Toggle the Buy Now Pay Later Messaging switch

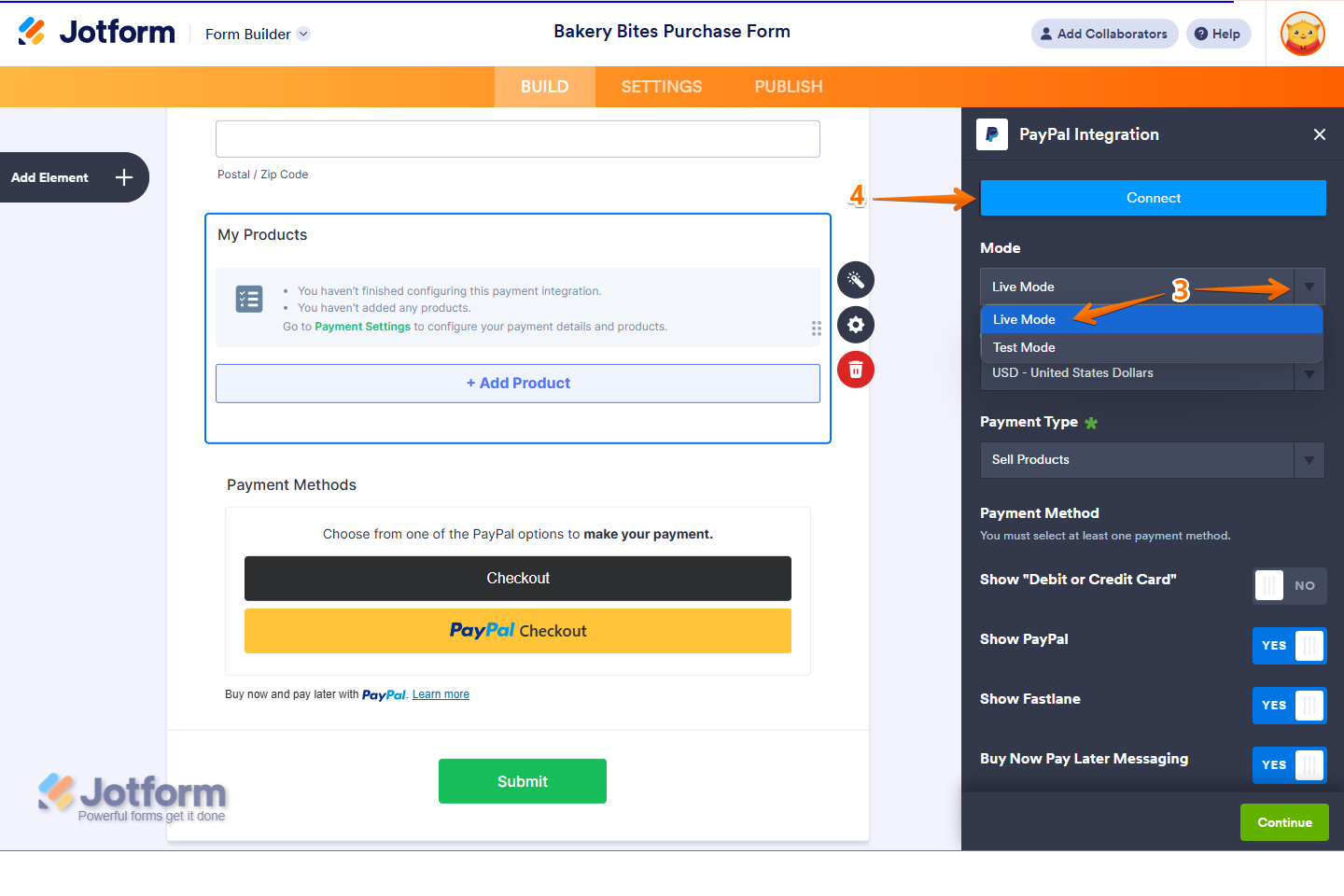click(1290, 765)
